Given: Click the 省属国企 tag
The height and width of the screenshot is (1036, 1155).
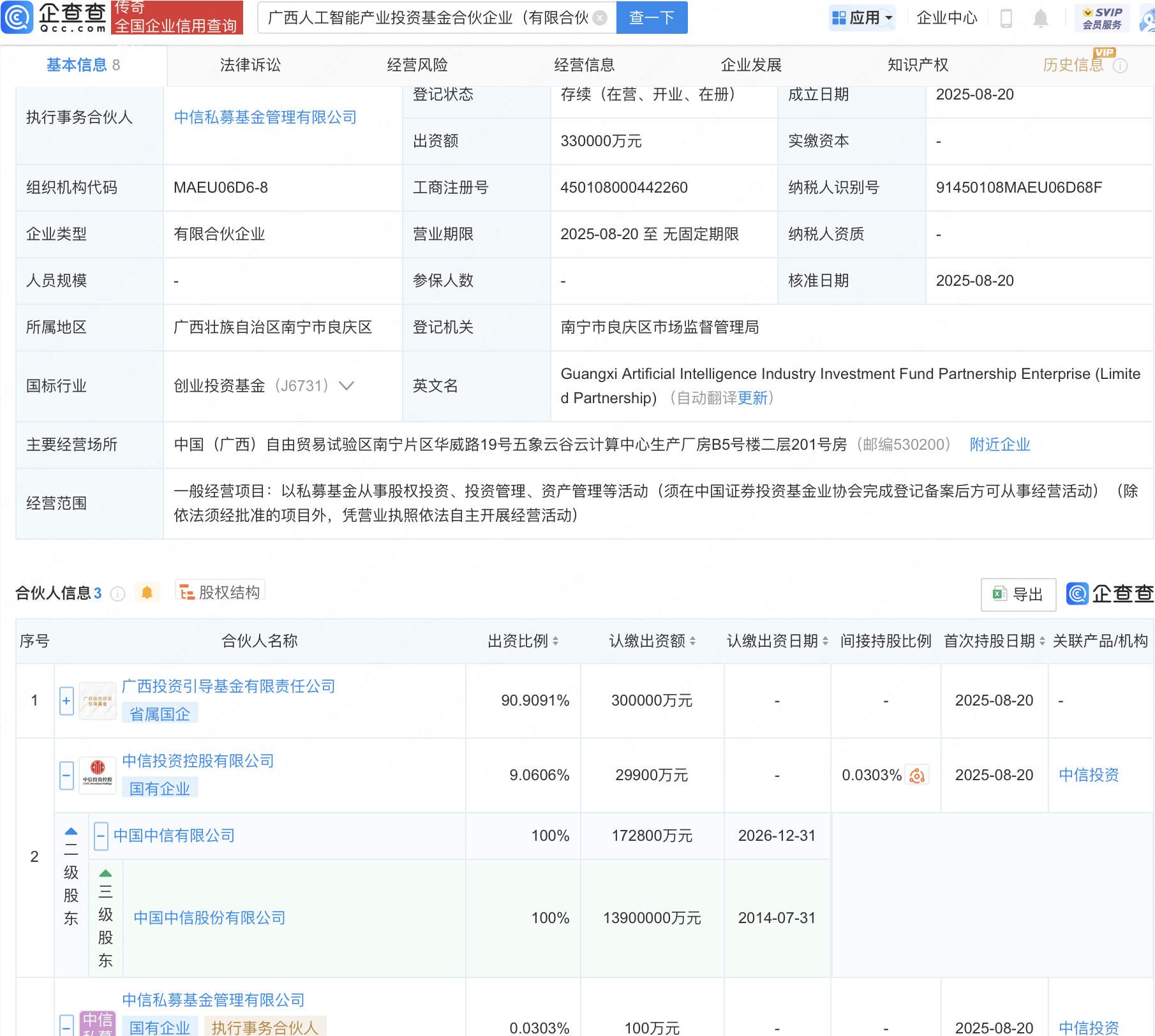Looking at the screenshot, I should pos(160,714).
